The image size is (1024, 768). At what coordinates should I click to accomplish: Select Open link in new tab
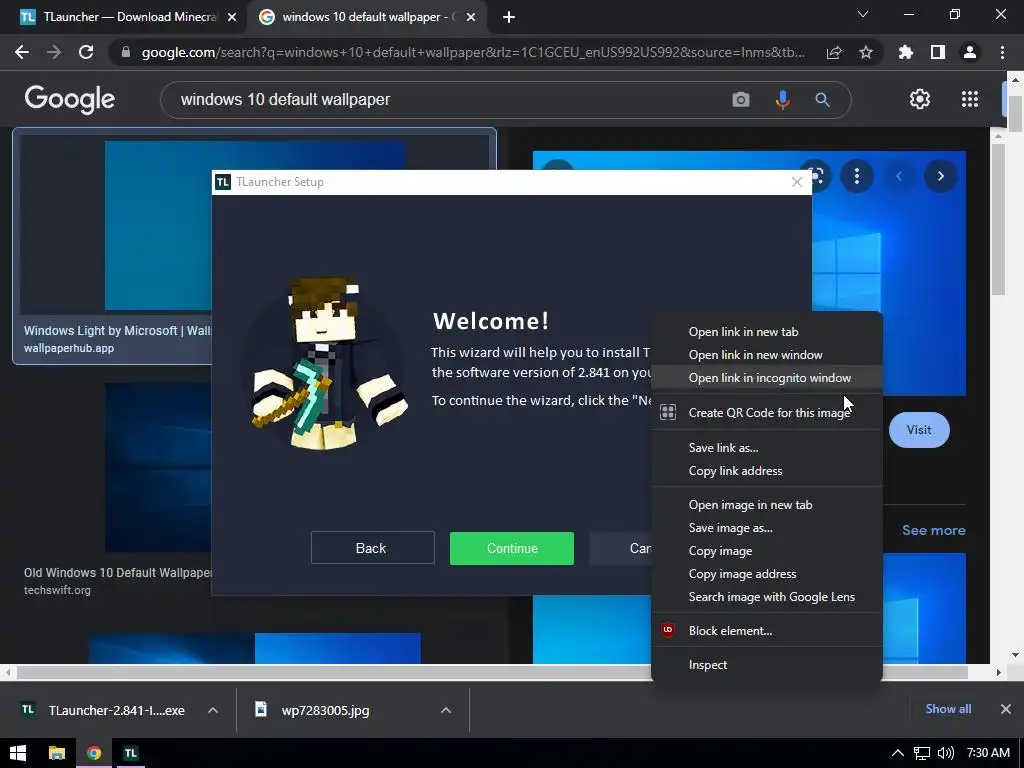pyautogui.click(x=767, y=332)
